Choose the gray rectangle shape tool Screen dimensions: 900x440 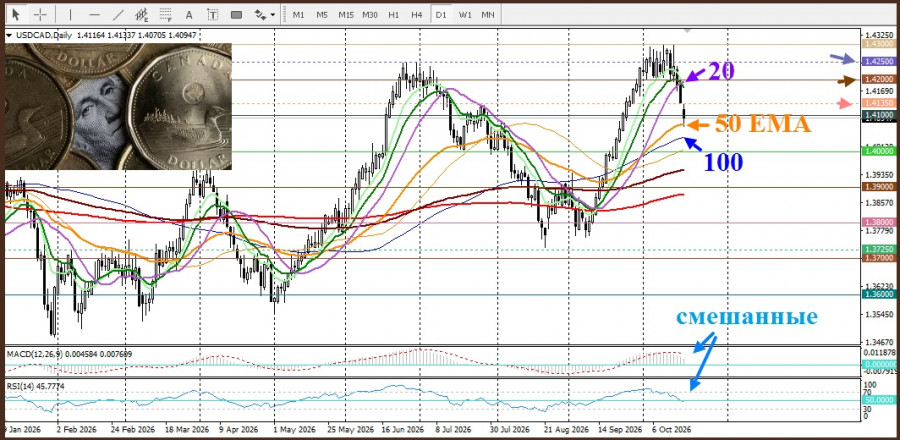click(x=236, y=14)
